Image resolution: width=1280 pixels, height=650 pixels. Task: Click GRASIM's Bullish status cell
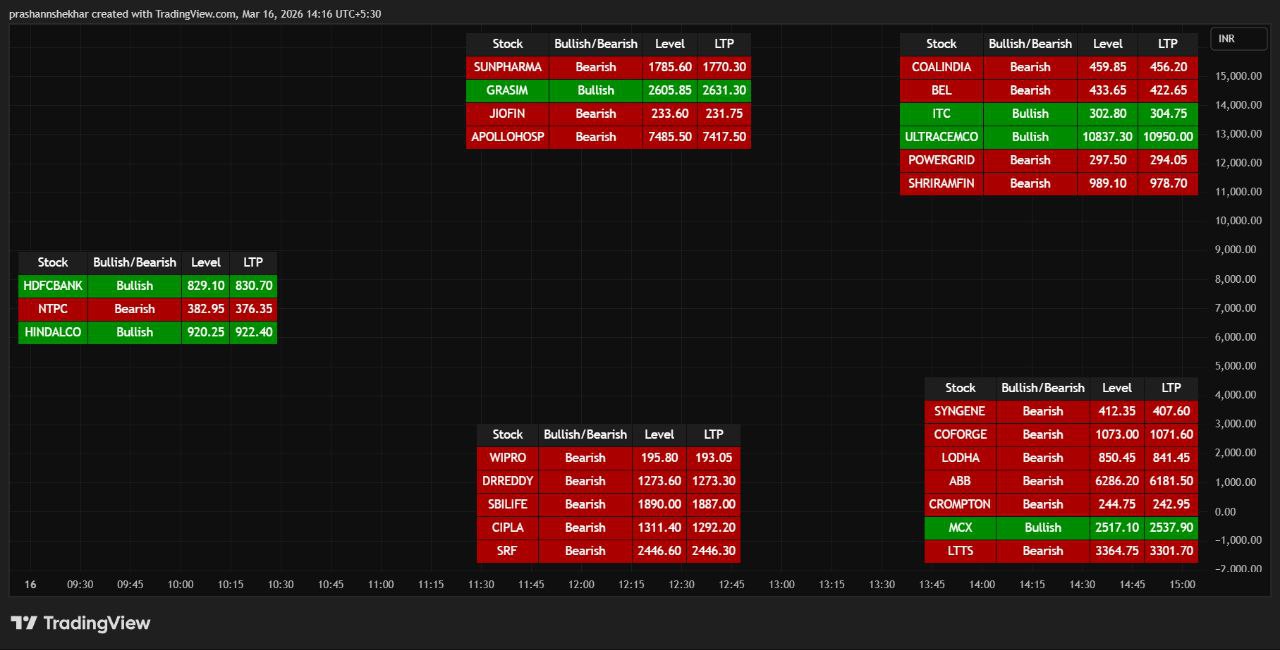(596, 90)
